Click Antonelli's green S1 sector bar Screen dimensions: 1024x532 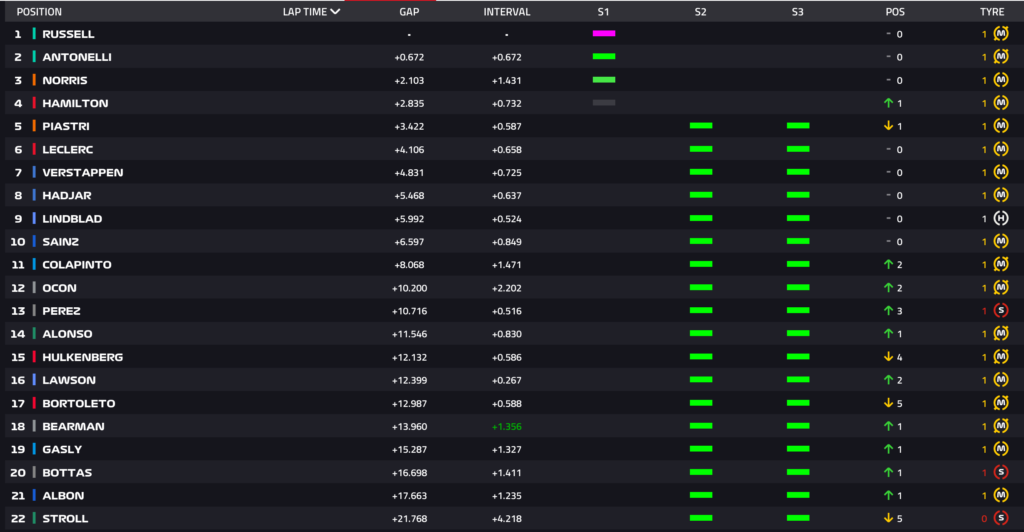click(x=604, y=56)
